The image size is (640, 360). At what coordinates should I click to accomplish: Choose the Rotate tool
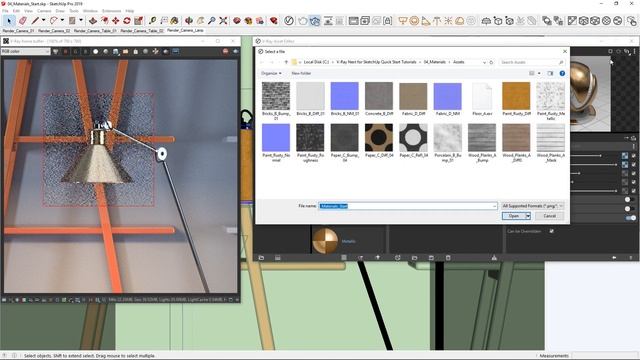pos(127,20)
